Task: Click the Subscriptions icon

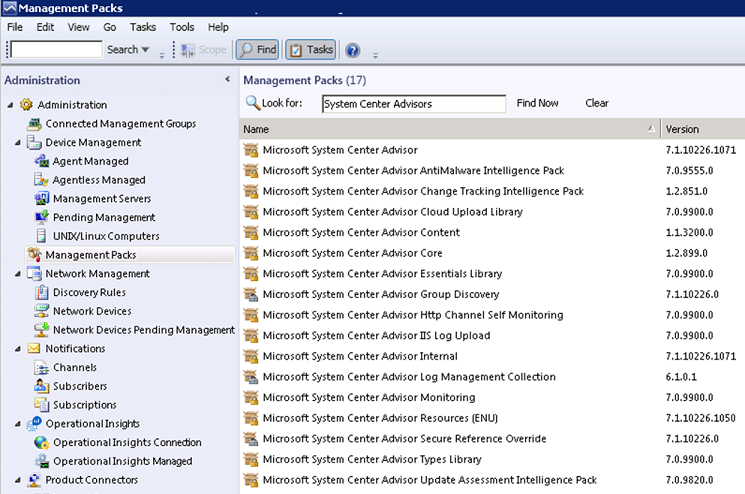Action: [42, 405]
